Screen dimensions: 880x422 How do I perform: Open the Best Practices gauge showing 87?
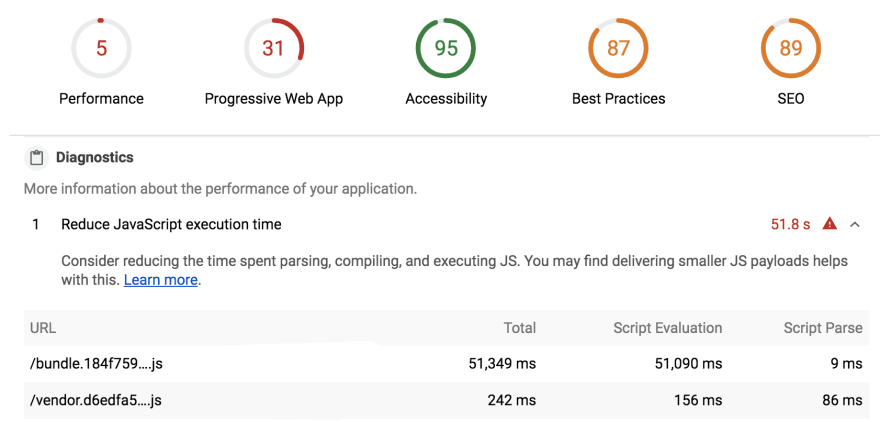pyautogui.click(x=618, y=48)
